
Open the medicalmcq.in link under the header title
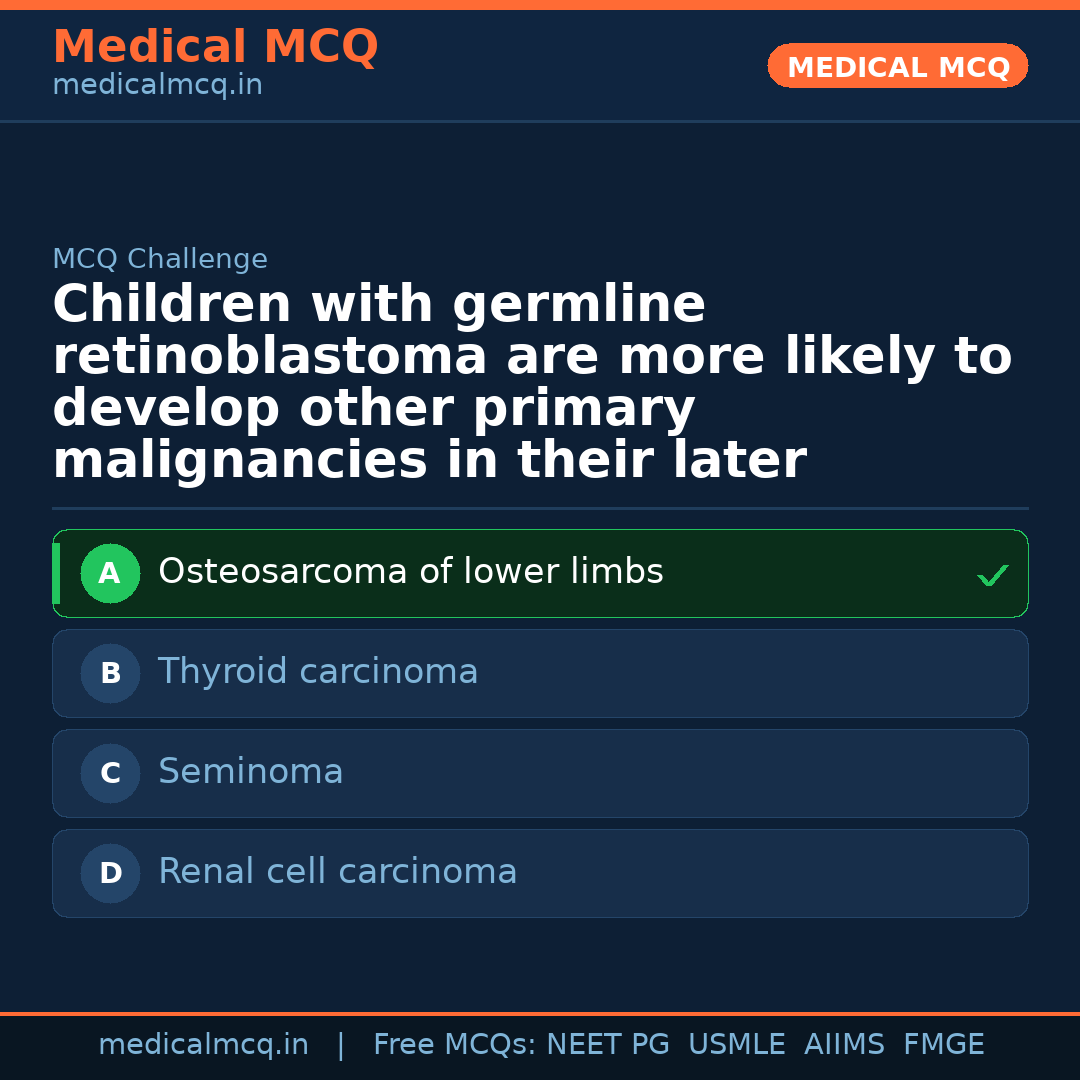pyautogui.click(x=157, y=86)
